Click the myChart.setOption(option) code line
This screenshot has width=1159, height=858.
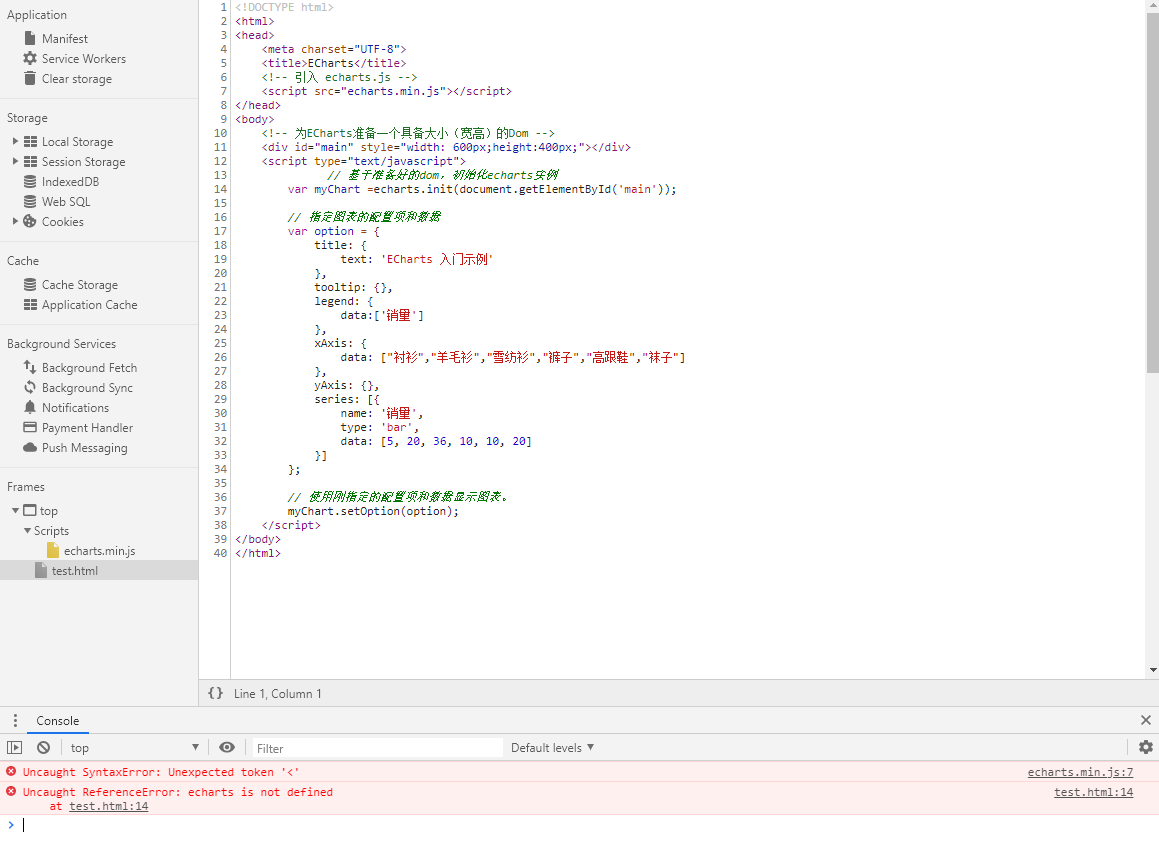coord(373,511)
